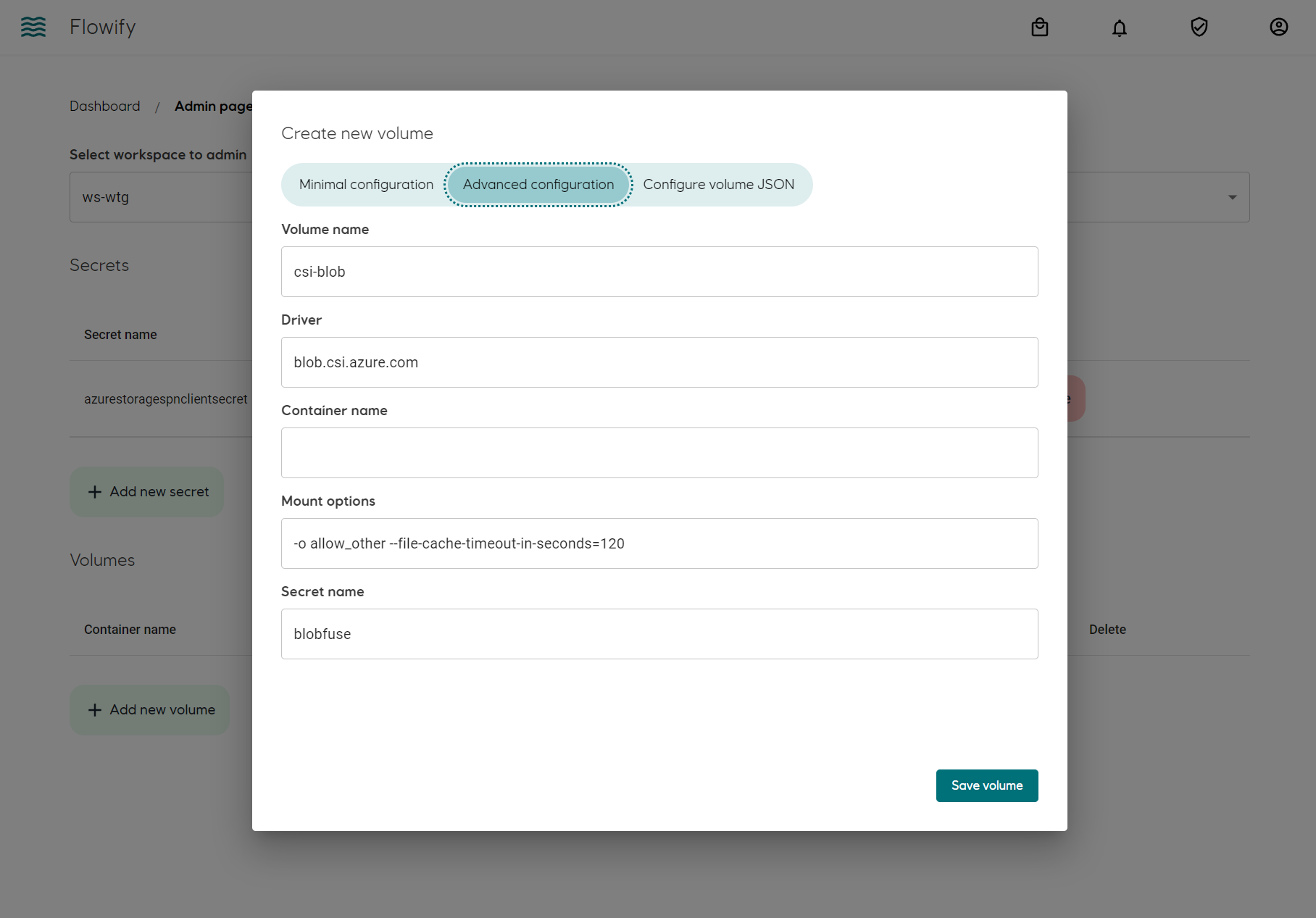Open the ws-wtg workspace selector
This screenshot has height=918, width=1316.
click(659, 197)
